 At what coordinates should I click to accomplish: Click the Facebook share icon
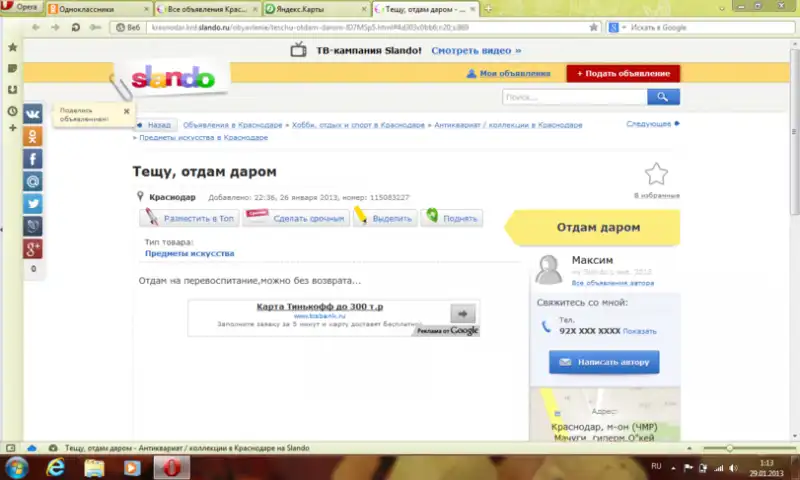(33, 159)
